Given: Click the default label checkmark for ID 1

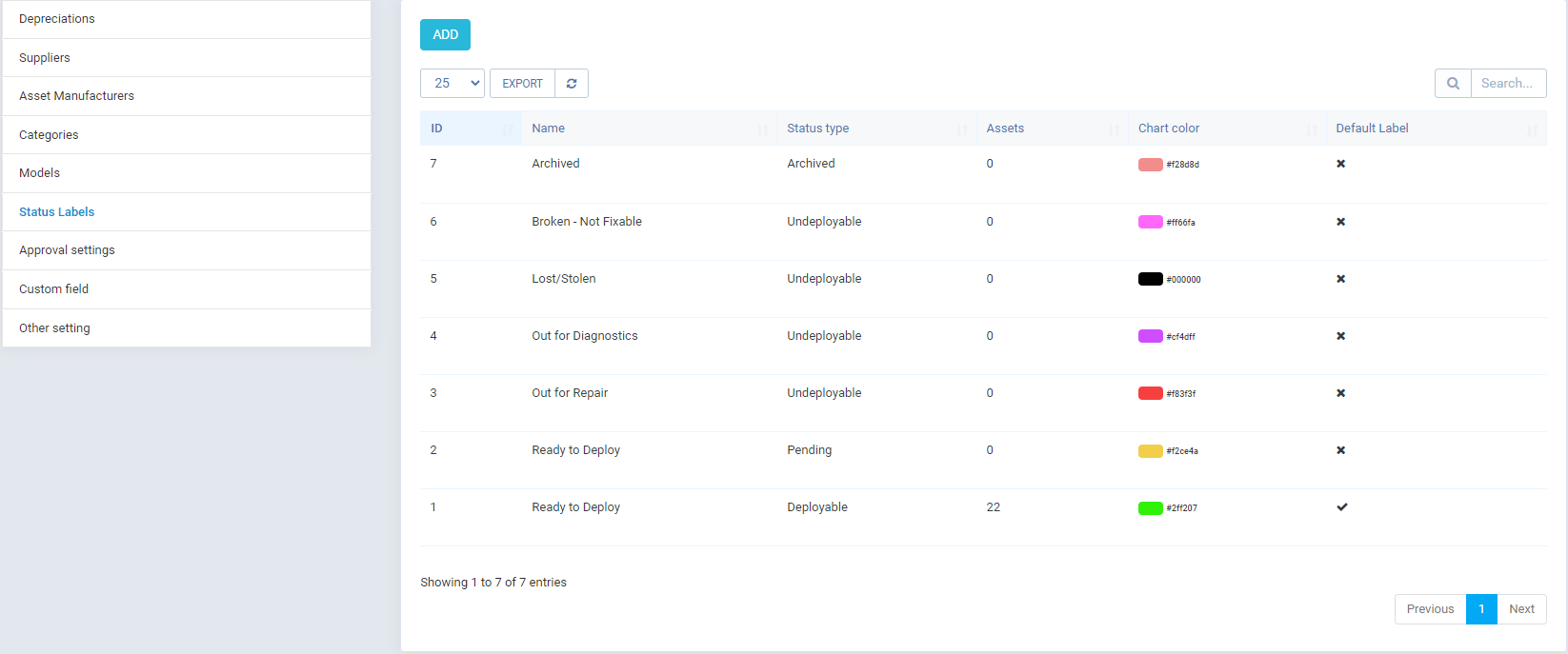Looking at the screenshot, I should point(1341,507).
